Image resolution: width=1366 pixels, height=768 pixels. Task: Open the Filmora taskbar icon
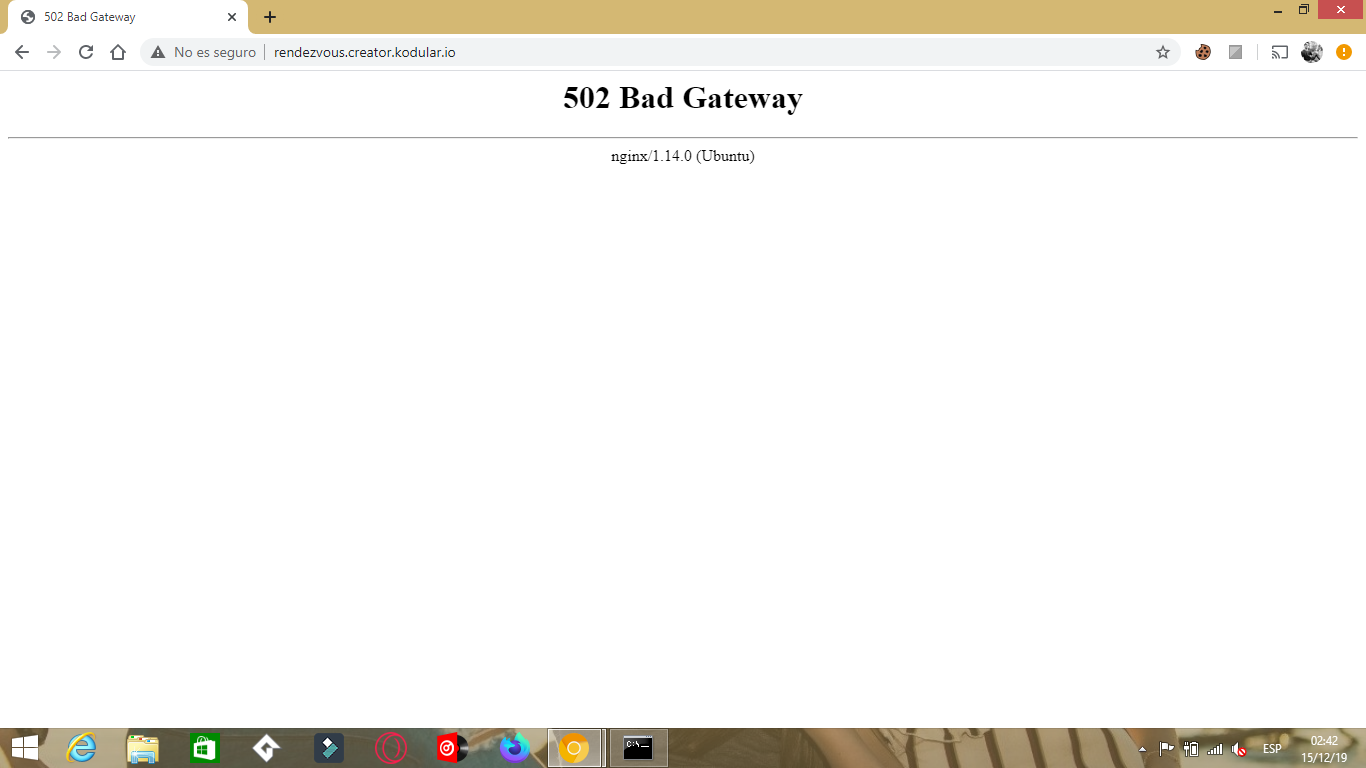pyautogui.click(x=329, y=748)
